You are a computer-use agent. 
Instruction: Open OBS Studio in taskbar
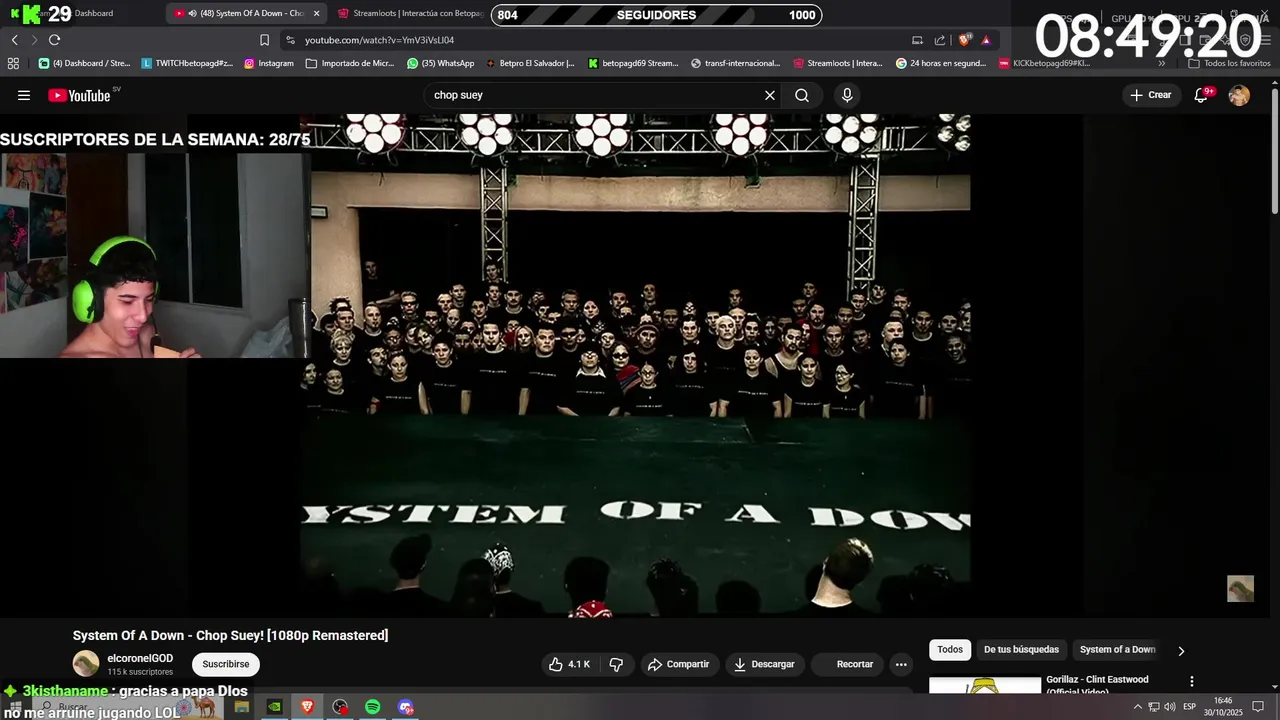tap(340, 707)
